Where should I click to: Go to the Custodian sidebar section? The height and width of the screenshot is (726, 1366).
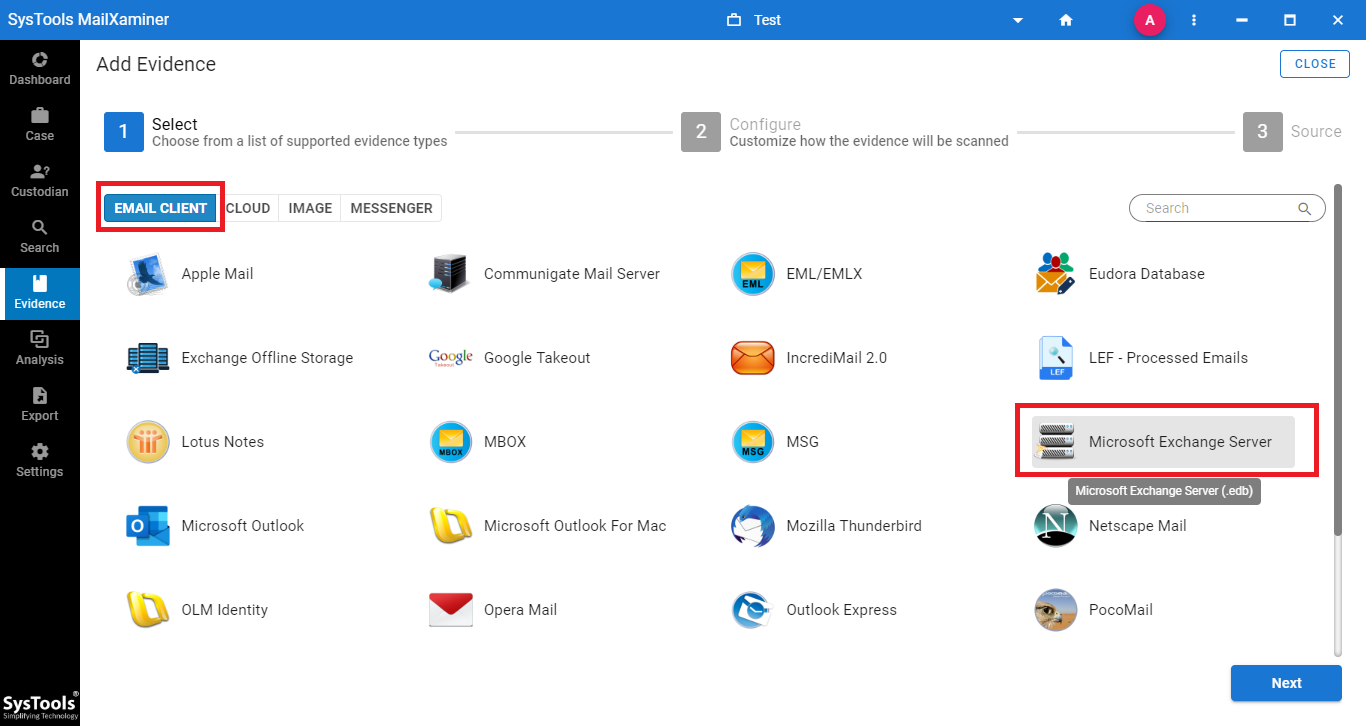pos(40,181)
